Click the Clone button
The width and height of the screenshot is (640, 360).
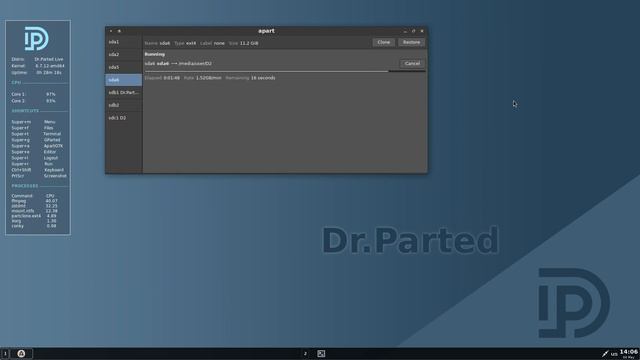click(x=383, y=42)
